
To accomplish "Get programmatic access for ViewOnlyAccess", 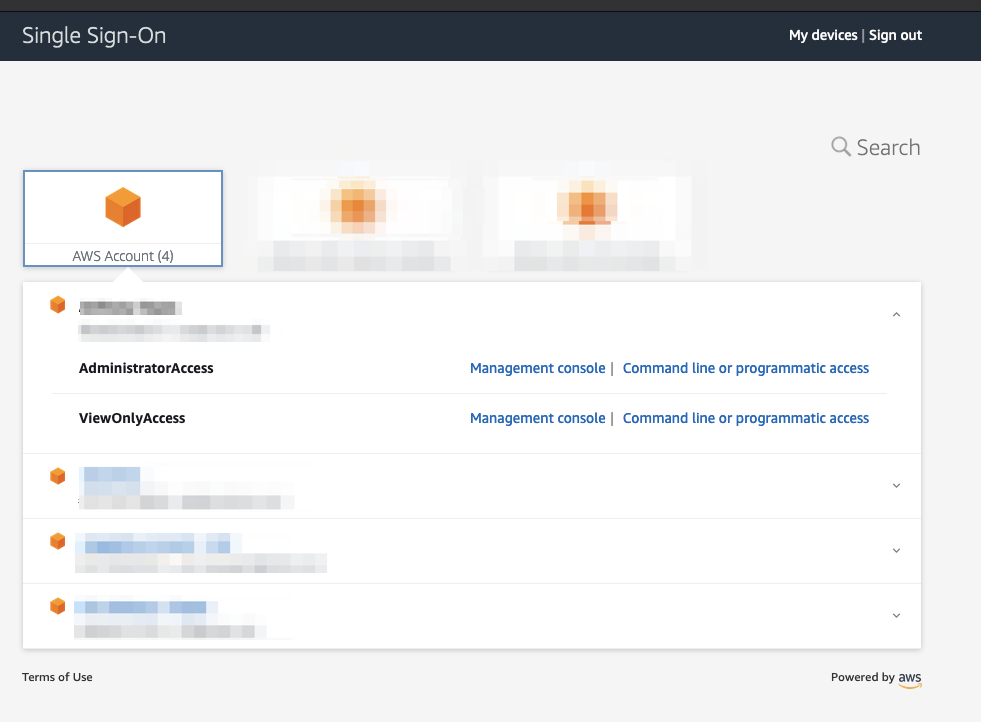I will [x=745, y=418].
